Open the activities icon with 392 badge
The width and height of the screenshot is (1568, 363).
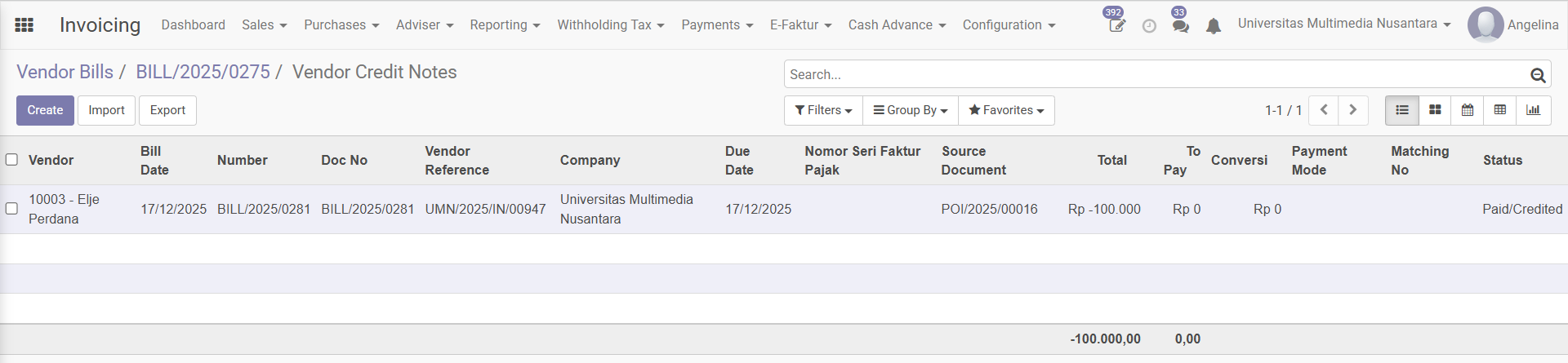pos(1116,25)
